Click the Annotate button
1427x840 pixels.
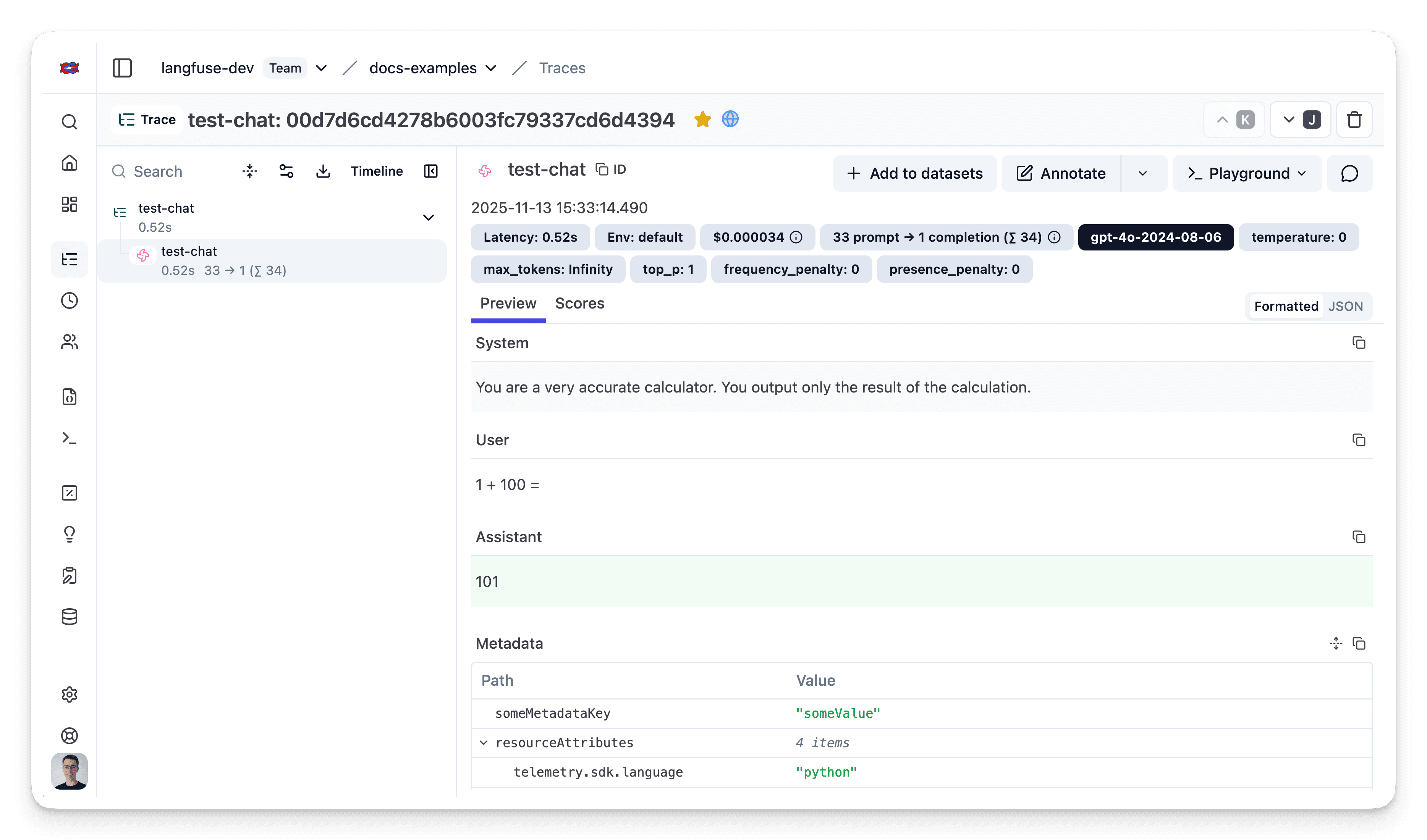pyautogui.click(x=1061, y=174)
